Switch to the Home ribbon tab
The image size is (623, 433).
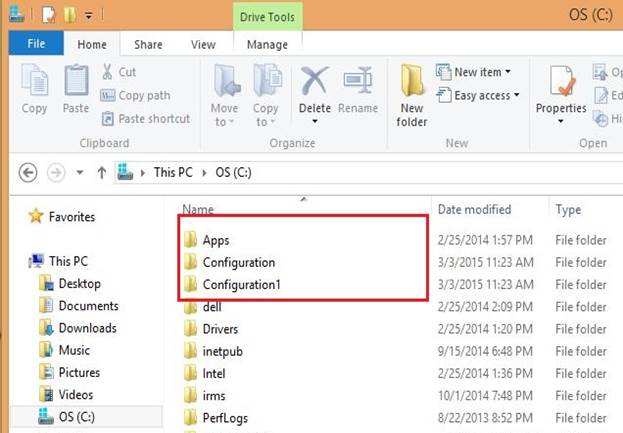(92, 44)
